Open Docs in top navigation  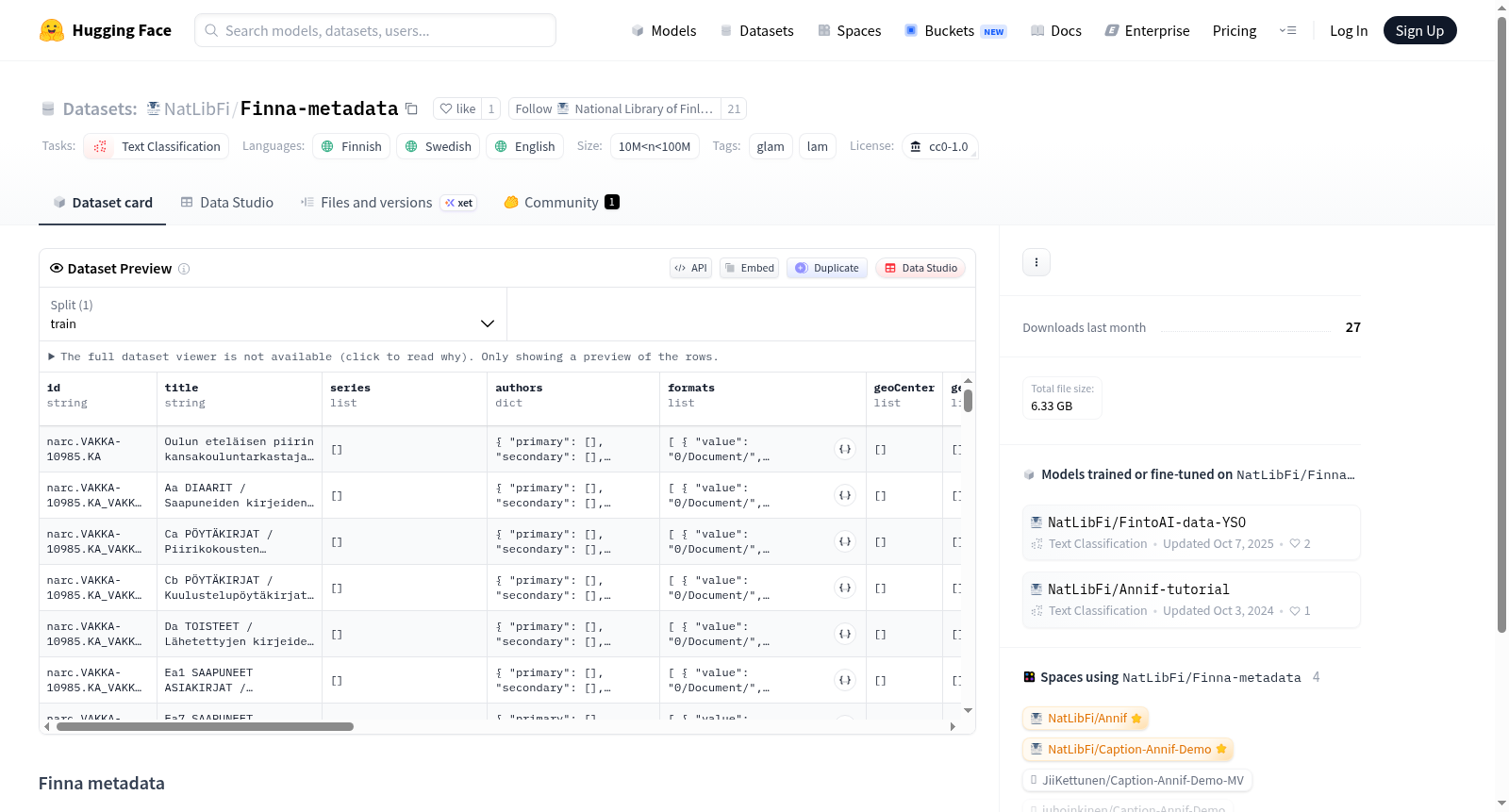coord(1056,30)
